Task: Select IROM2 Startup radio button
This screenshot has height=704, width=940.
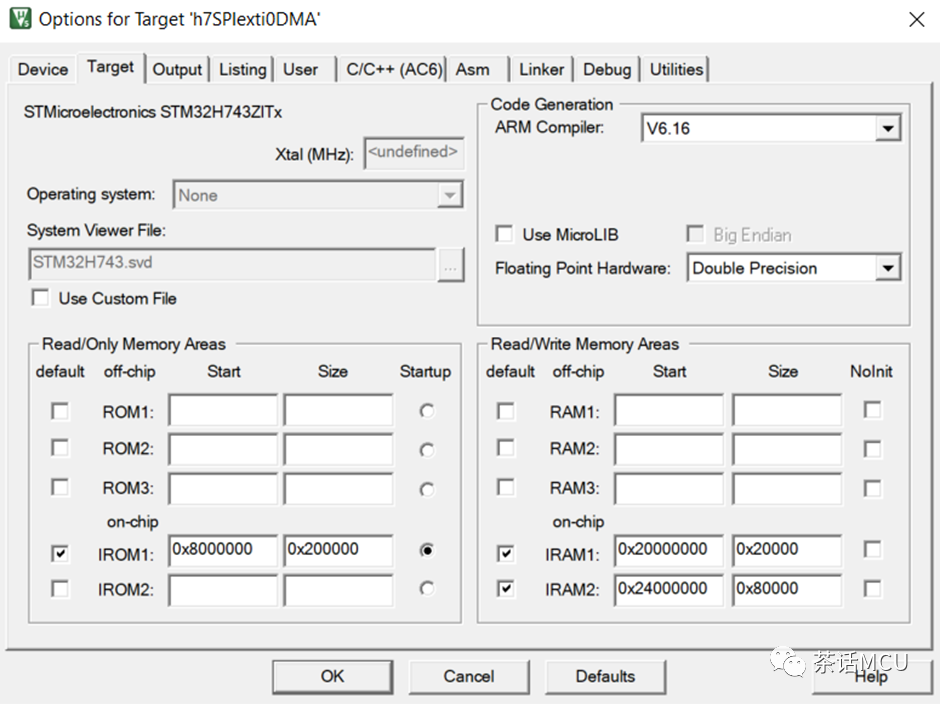Action: pos(427,589)
